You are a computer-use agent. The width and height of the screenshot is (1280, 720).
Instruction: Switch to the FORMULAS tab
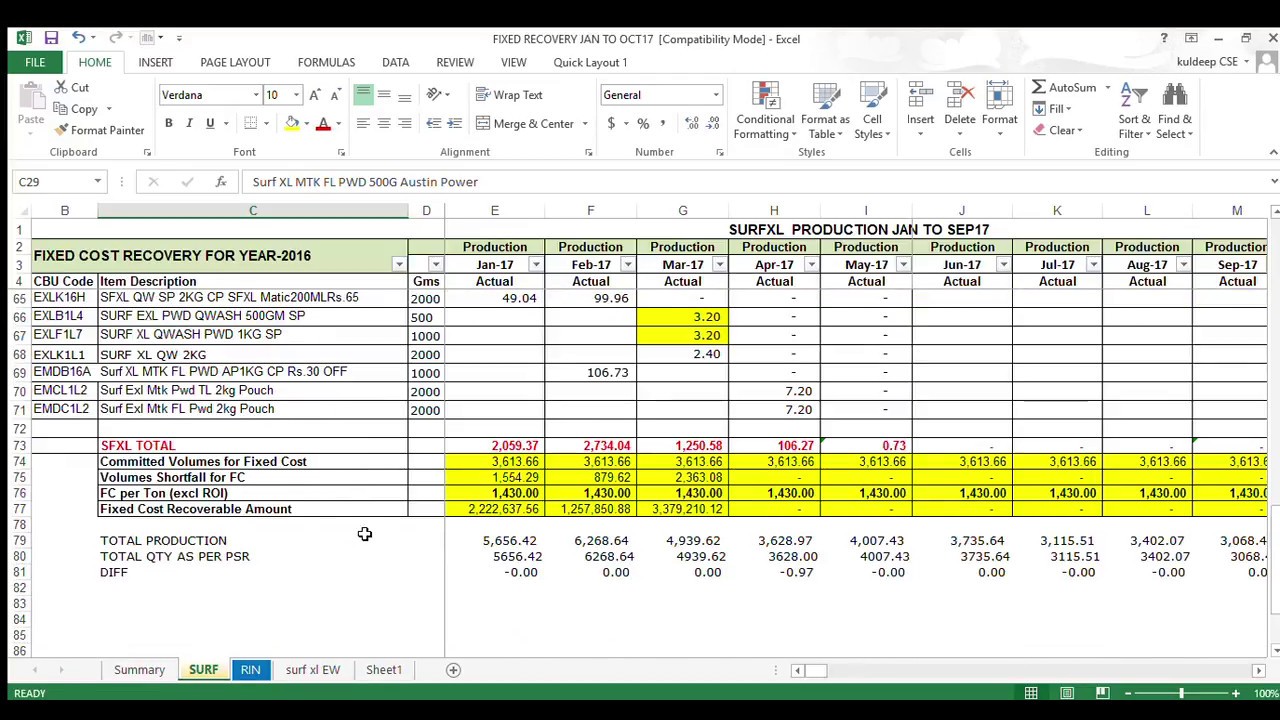tap(326, 62)
